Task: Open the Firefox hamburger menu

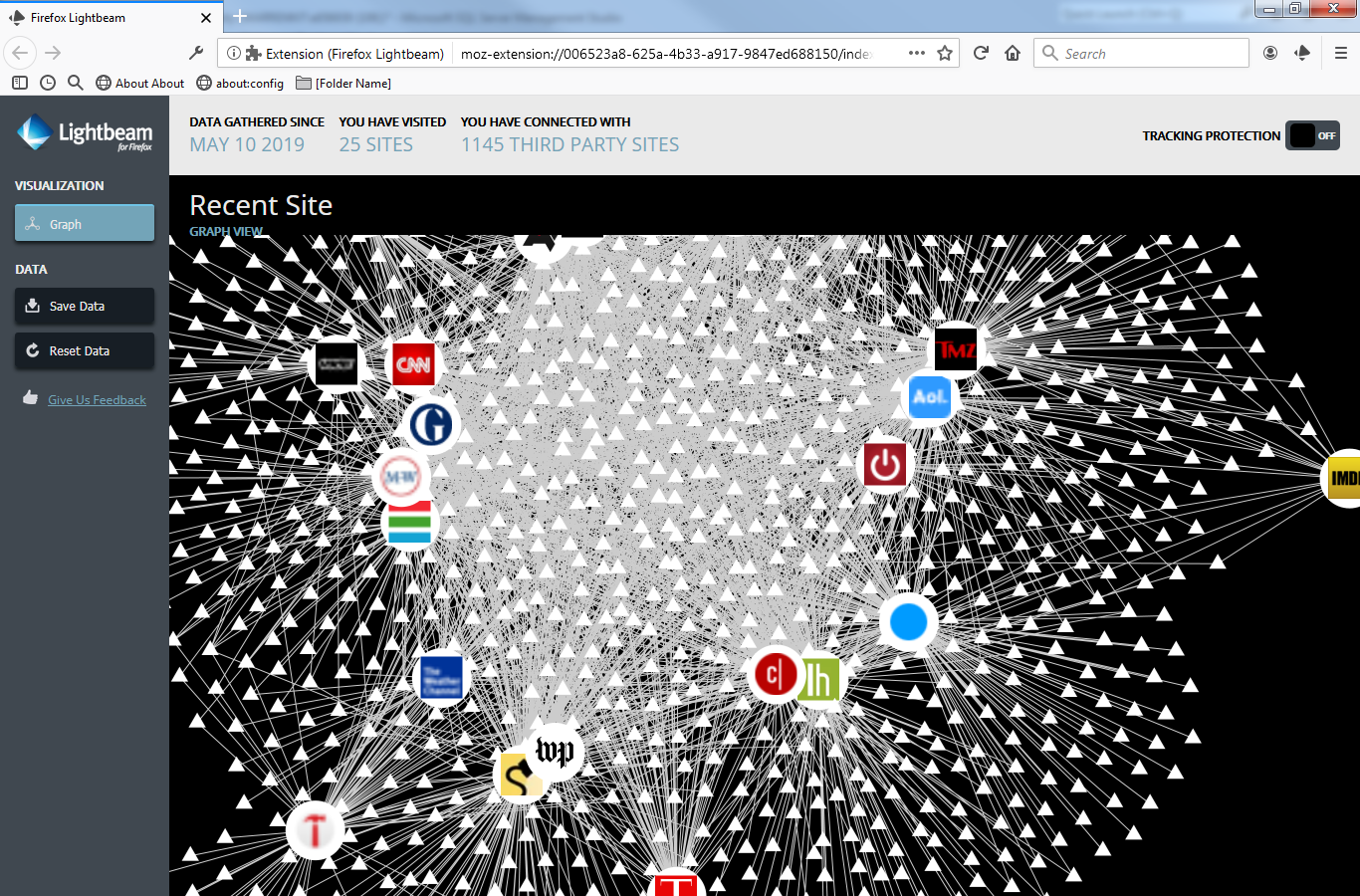Action: tap(1341, 53)
